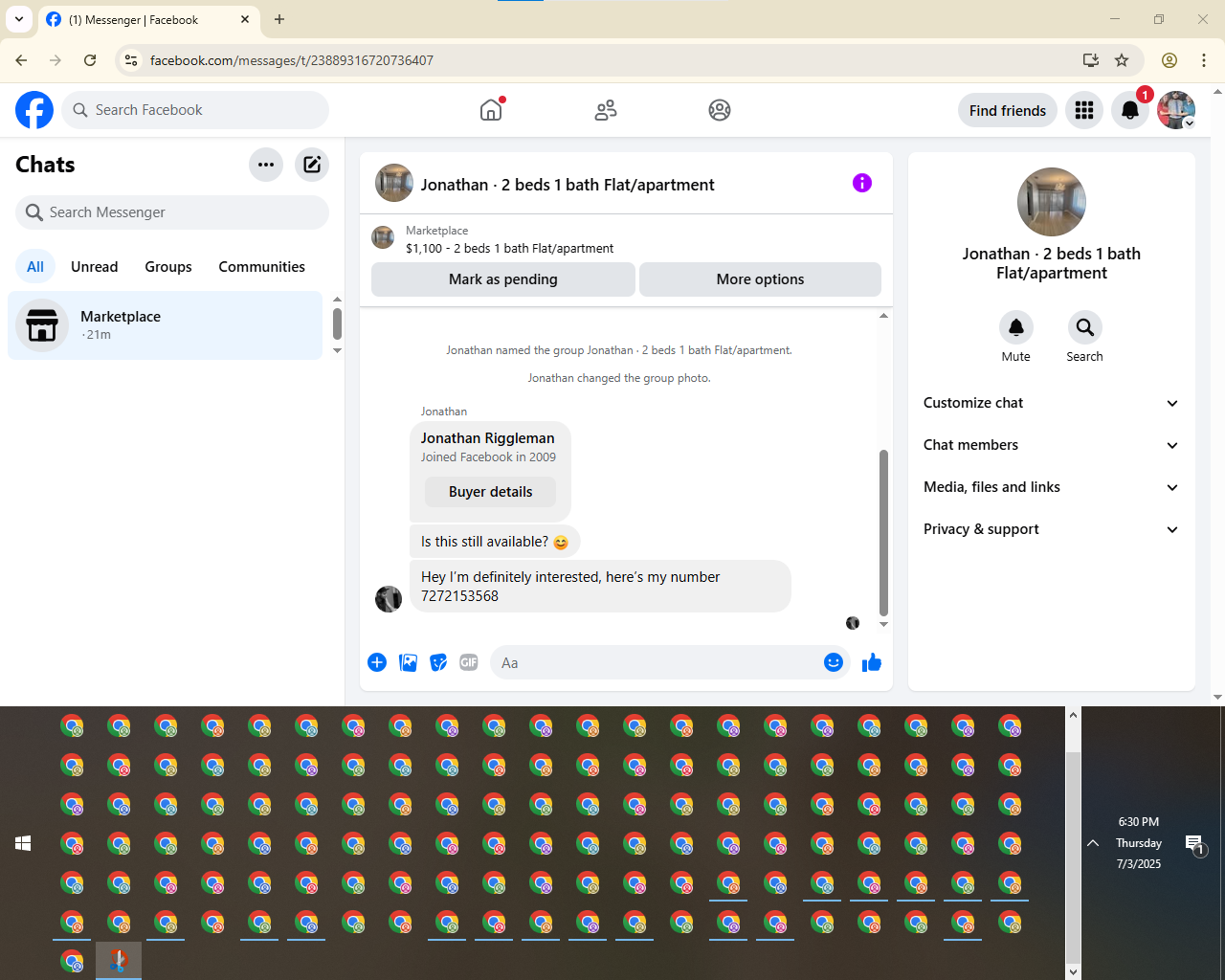Click the Search Messenger input field

click(x=172, y=212)
